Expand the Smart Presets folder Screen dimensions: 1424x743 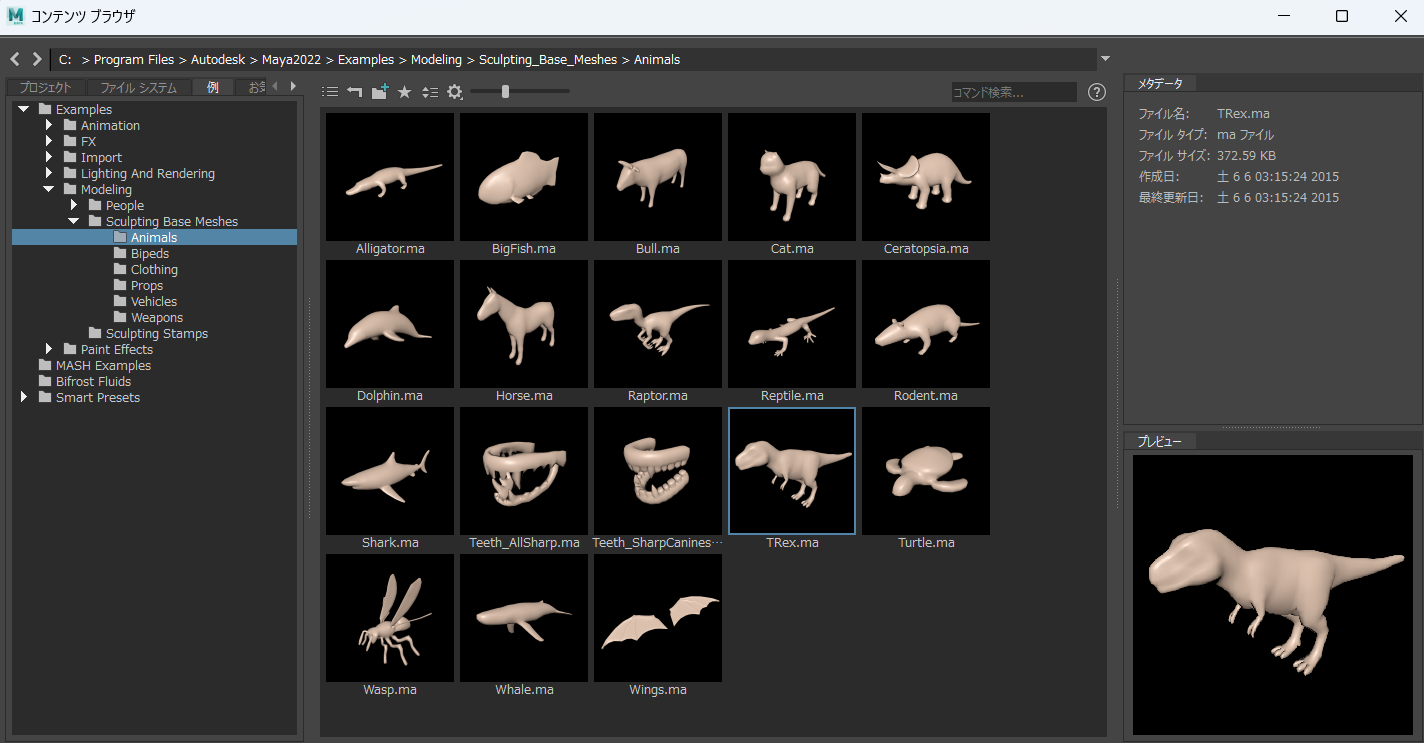(x=24, y=397)
